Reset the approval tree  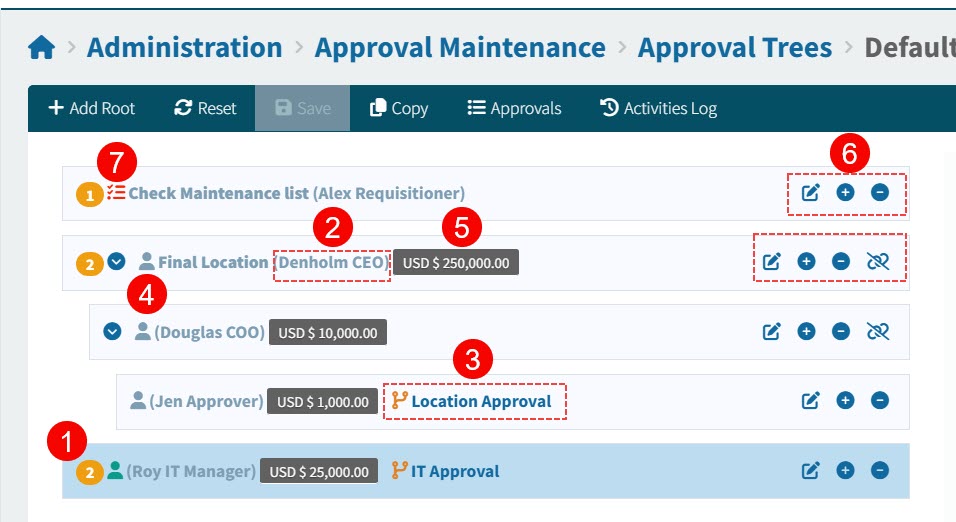(x=205, y=108)
